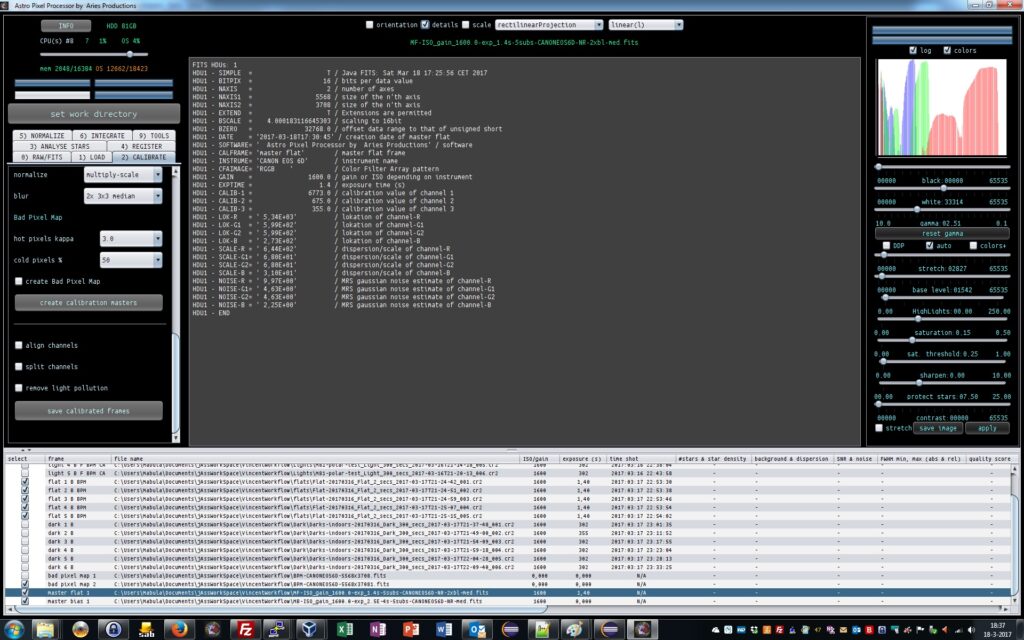The height and width of the screenshot is (640, 1024).
Task: Click the CPU usage slider handle
Action: click(x=130, y=54)
